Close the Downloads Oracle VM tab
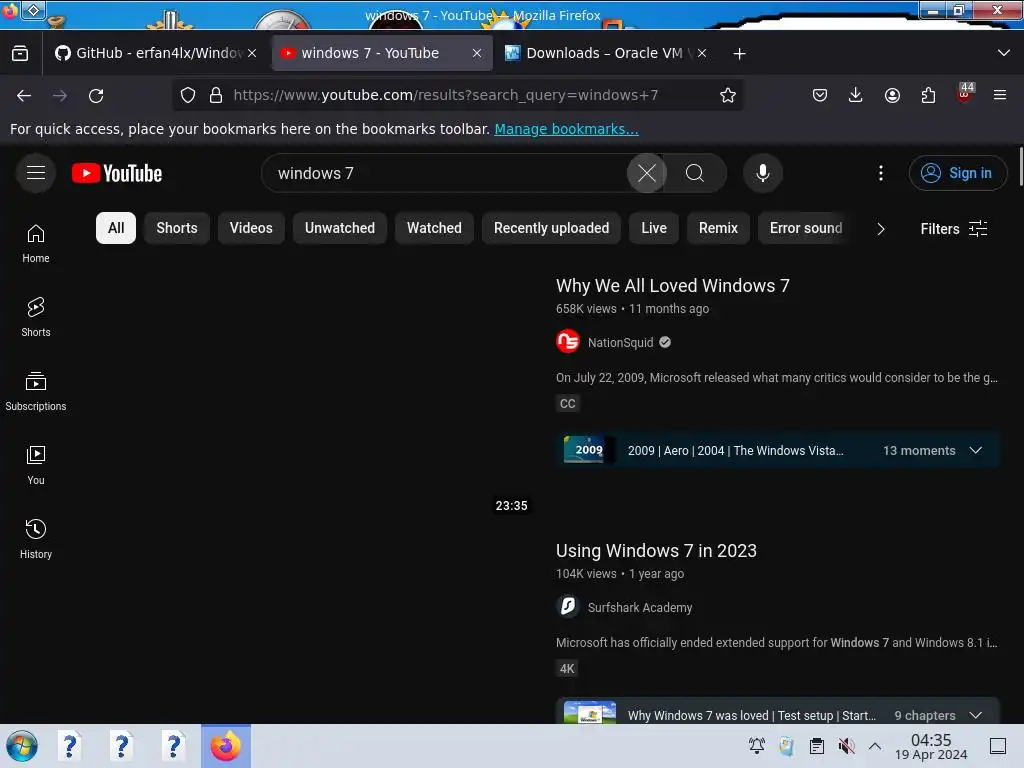Screen dimensions: 1024x768 702,53
